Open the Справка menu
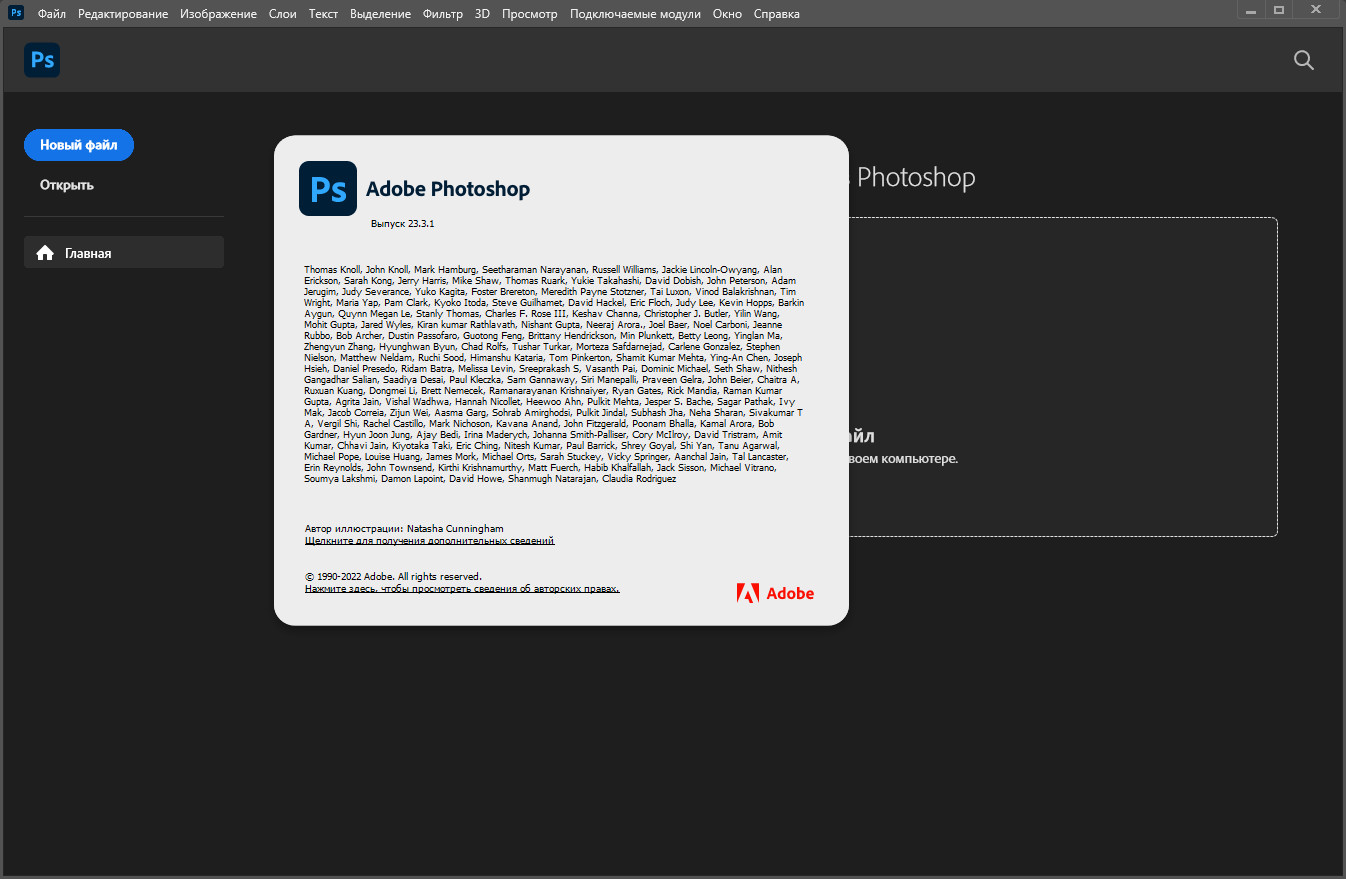Screen dimensions: 1346x879 [776, 14]
